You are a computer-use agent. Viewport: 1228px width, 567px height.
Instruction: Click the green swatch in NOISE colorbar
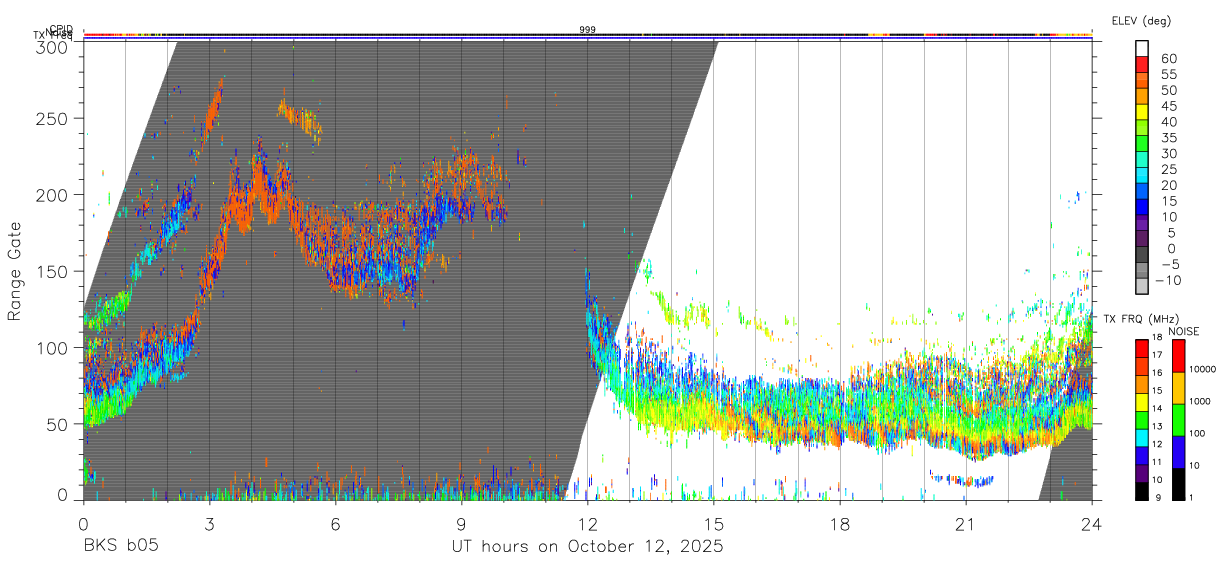click(x=1178, y=419)
